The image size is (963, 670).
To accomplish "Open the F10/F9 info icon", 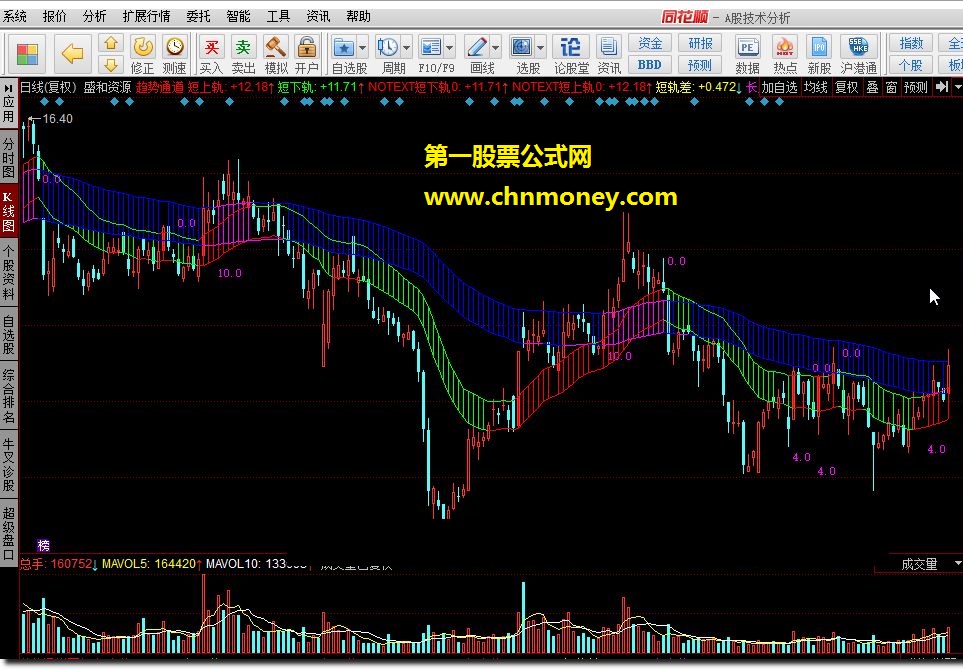I will [x=431, y=47].
